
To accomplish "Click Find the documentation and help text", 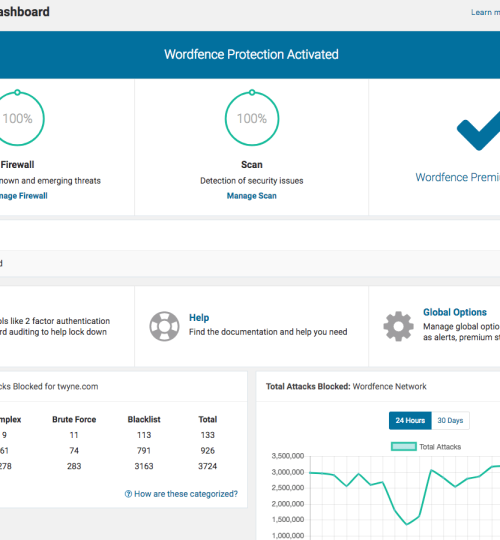I will [x=268, y=332].
